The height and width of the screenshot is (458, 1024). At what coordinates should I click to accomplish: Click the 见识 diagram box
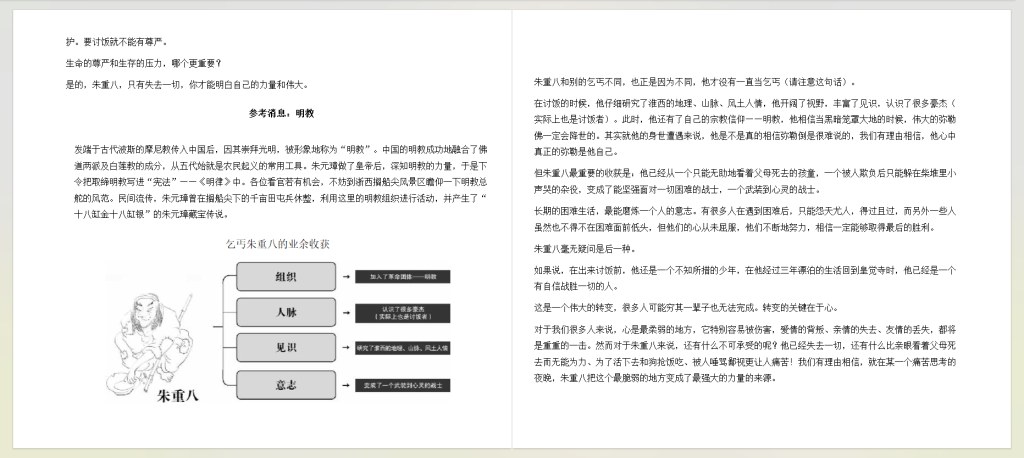(x=285, y=347)
